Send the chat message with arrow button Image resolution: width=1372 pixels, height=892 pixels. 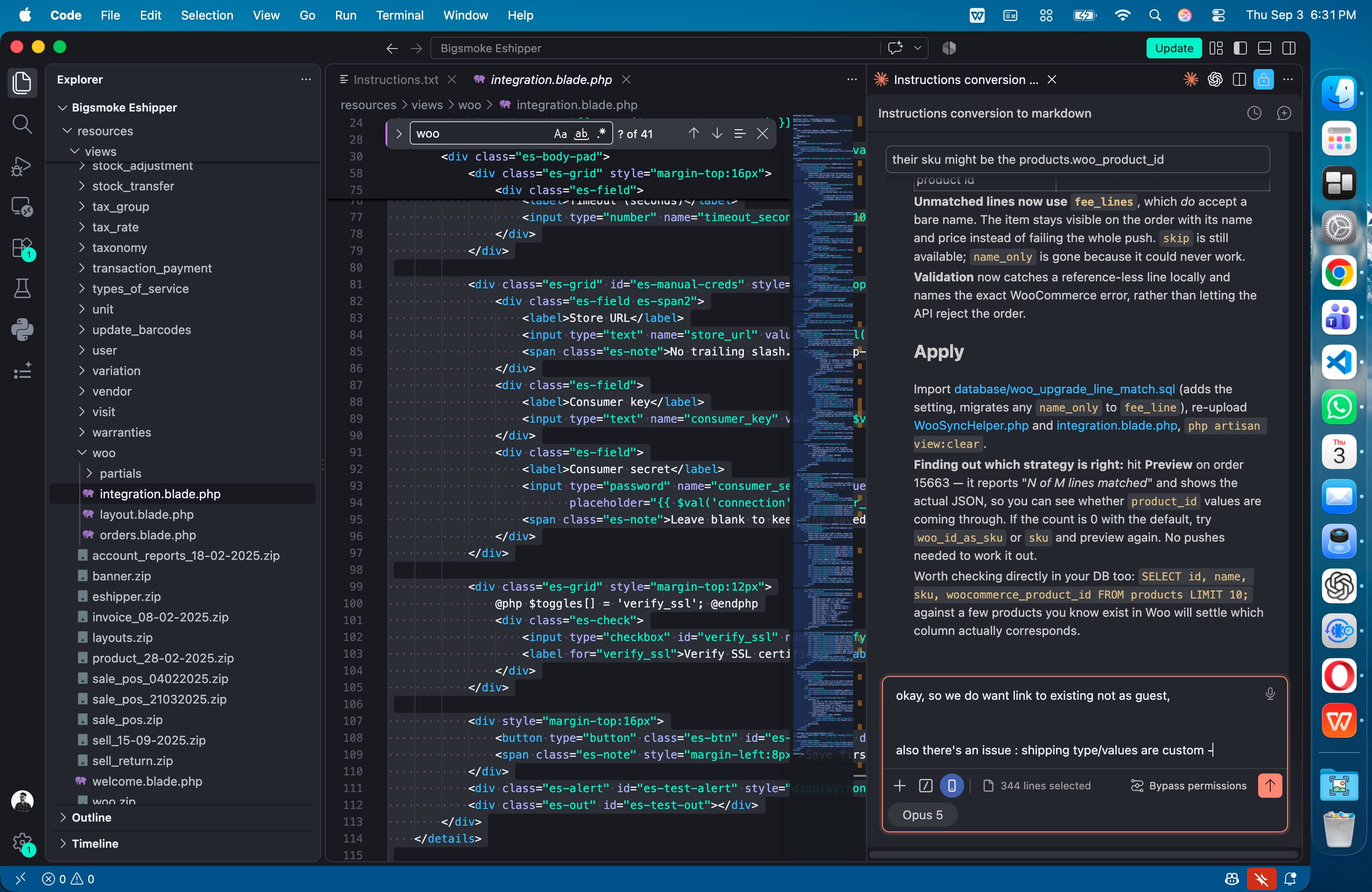pyautogui.click(x=1269, y=785)
